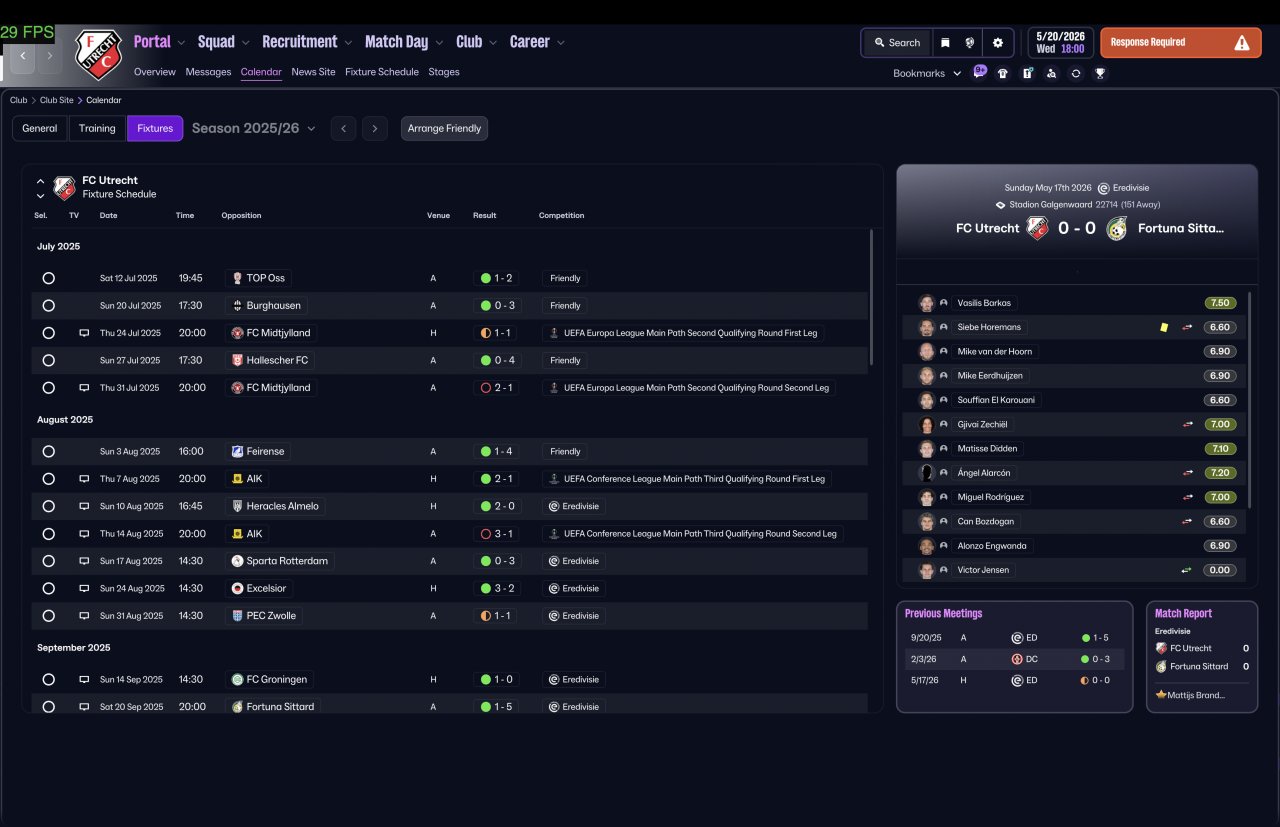Open the Messages sub-tab
This screenshot has height=827, width=1280.
point(208,72)
